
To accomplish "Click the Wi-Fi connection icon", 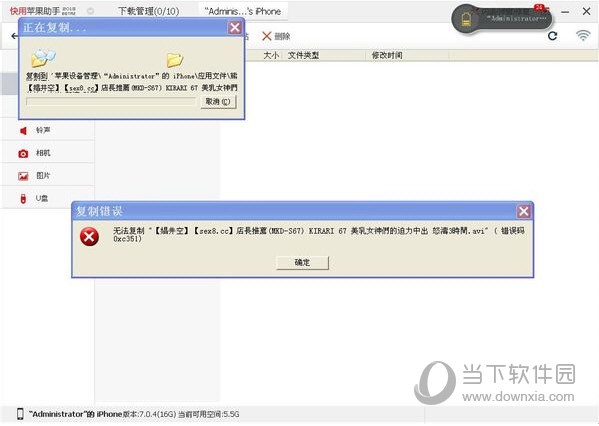I will (583, 36).
